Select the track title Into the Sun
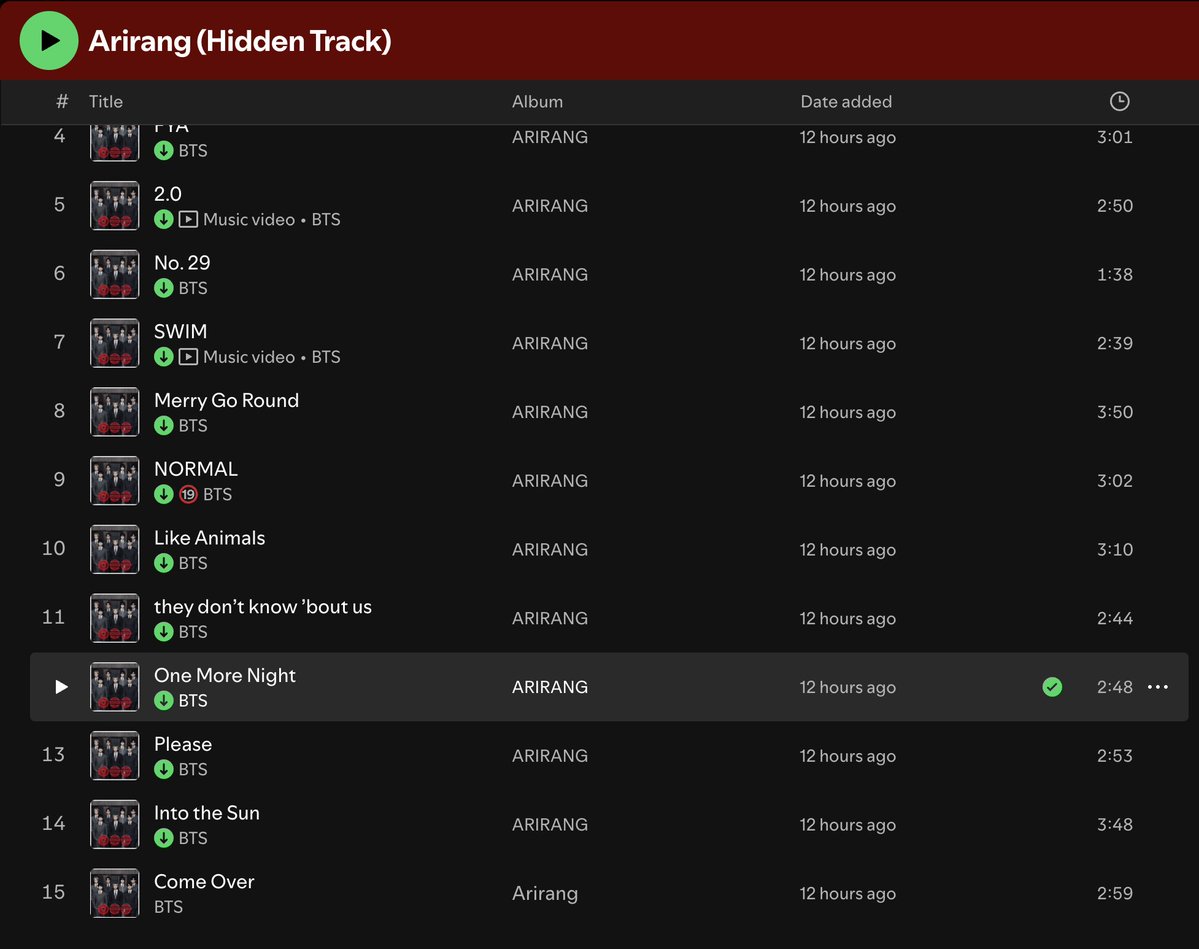Screen dimensions: 1199x949 pos(206,814)
